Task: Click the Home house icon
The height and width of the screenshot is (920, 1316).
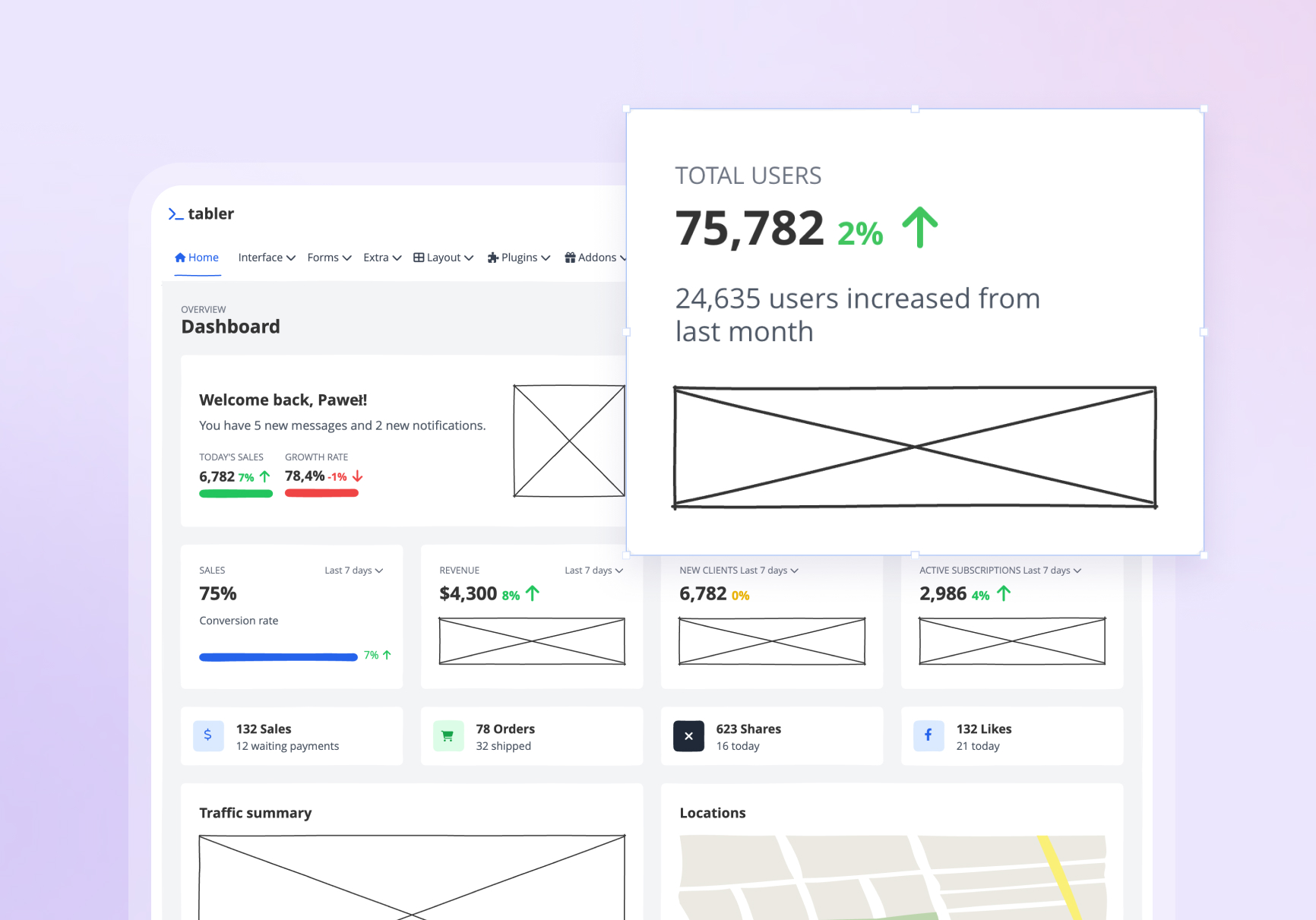Action: pos(180,258)
